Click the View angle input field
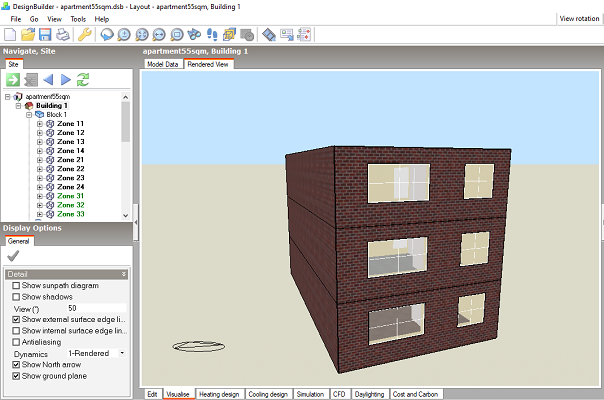 pos(95,308)
